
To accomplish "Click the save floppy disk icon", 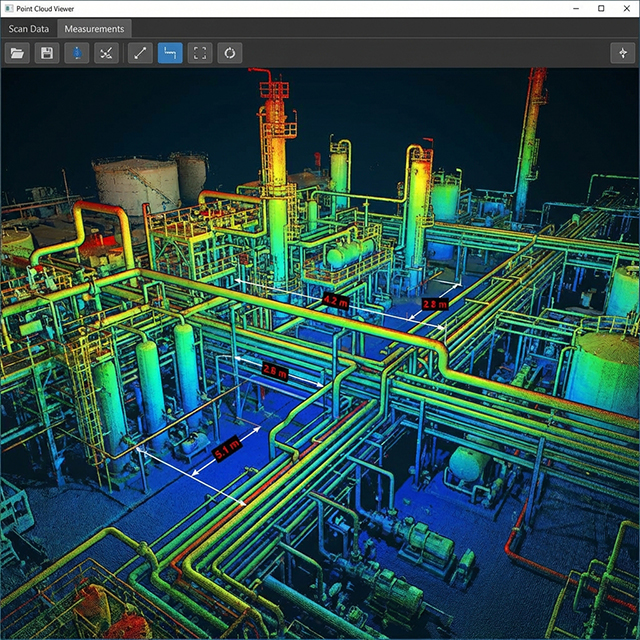I will click(46, 53).
